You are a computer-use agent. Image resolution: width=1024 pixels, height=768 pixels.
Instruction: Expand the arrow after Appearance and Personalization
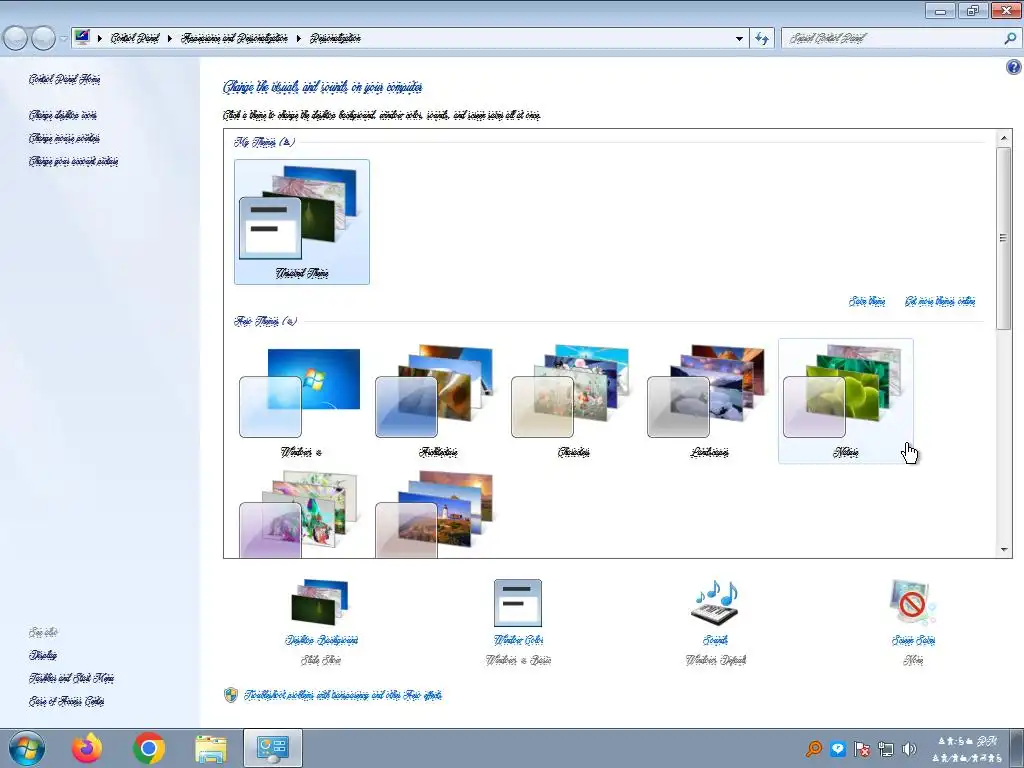(298, 39)
